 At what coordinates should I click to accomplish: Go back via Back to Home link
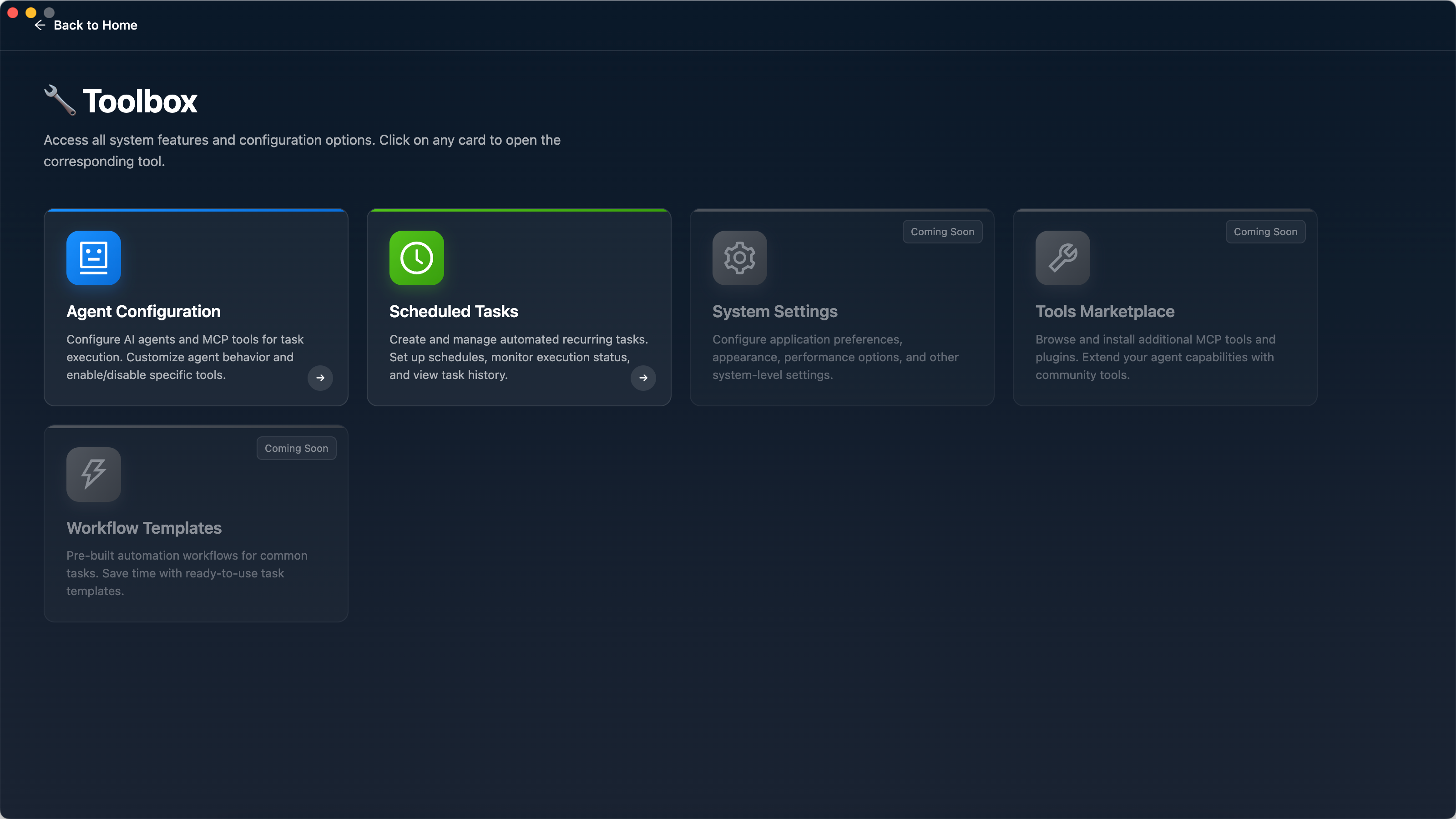point(95,25)
